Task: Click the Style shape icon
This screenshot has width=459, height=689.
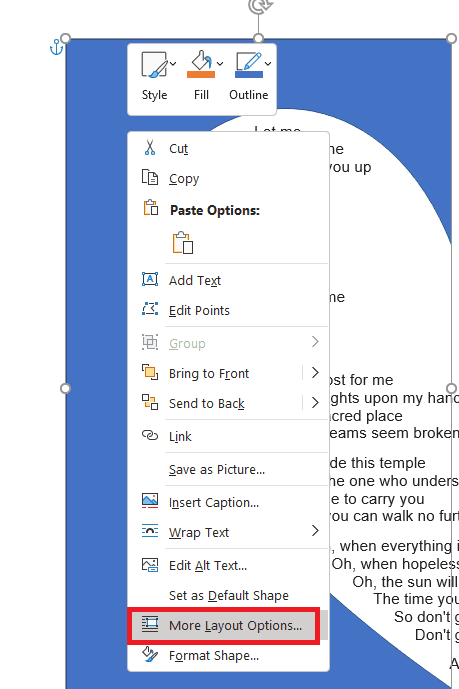Action: coord(154,65)
